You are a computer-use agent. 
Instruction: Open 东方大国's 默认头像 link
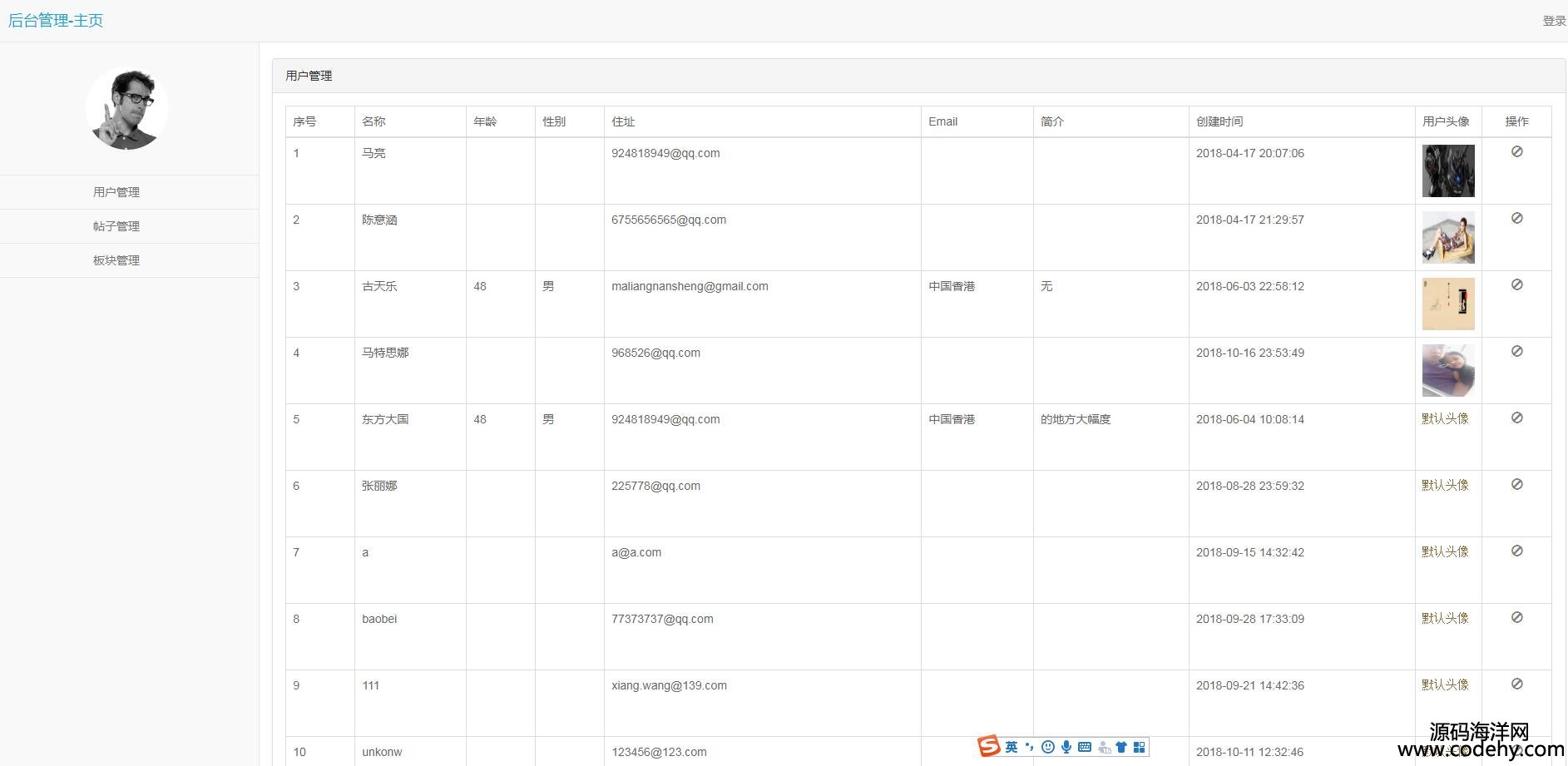tap(1445, 418)
